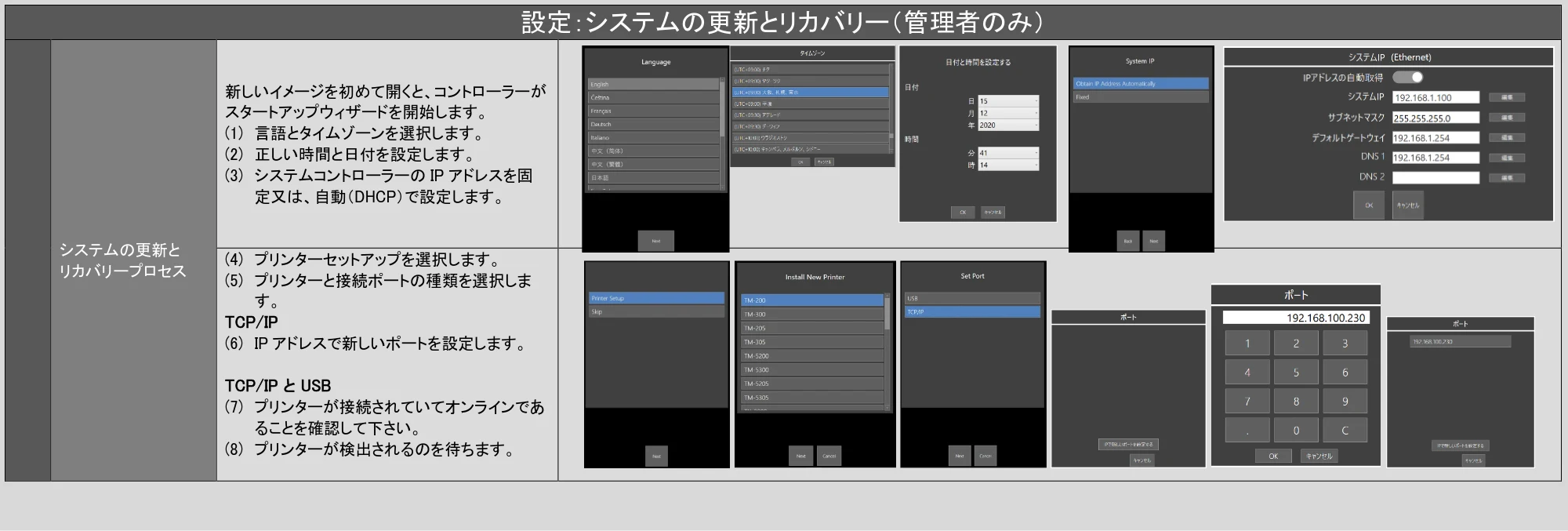The width and height of the screenshot is (1568, 531).
Task: Select 日本語 in the Language list
Action: click(x=654, y=177)
